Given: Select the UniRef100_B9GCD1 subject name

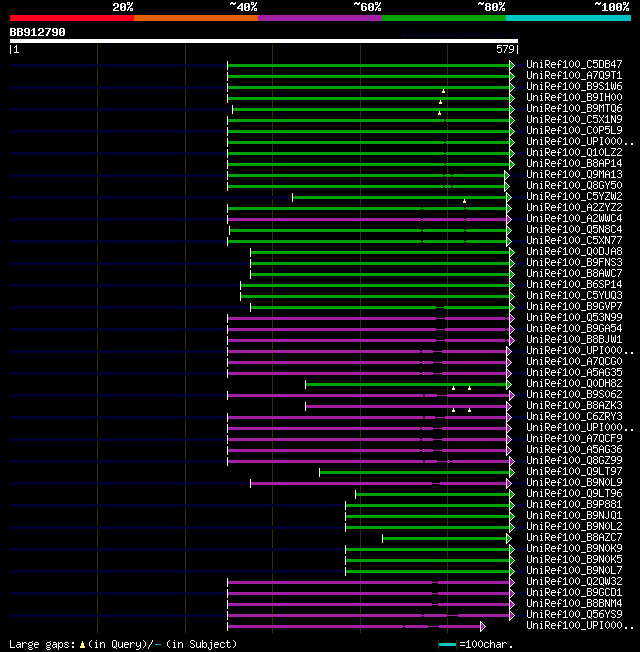Looking at the screenshot, I should click(x=574, y=593).
